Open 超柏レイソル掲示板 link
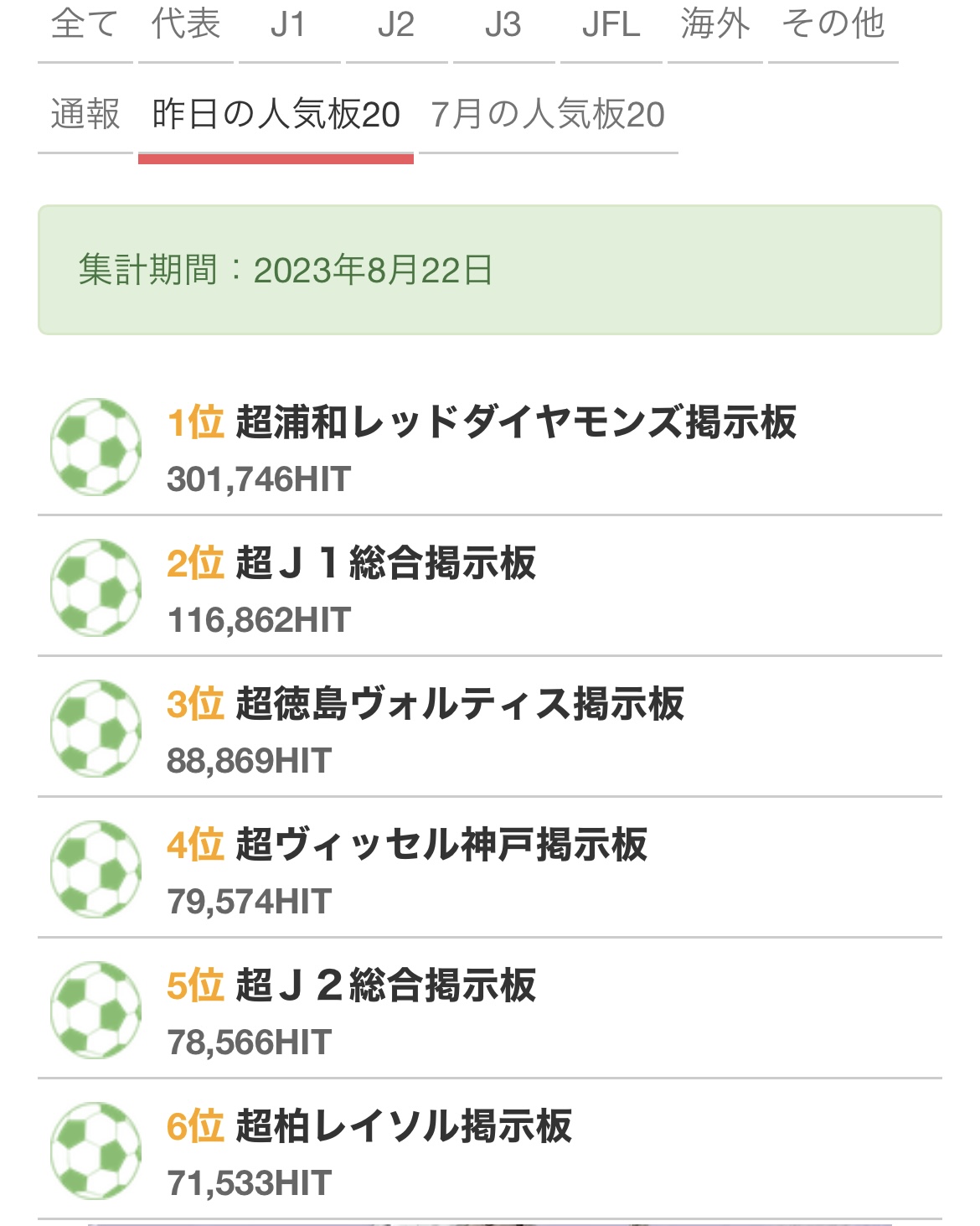The height and width of the screenshot is (1226, 980). tap(404, 1126)
